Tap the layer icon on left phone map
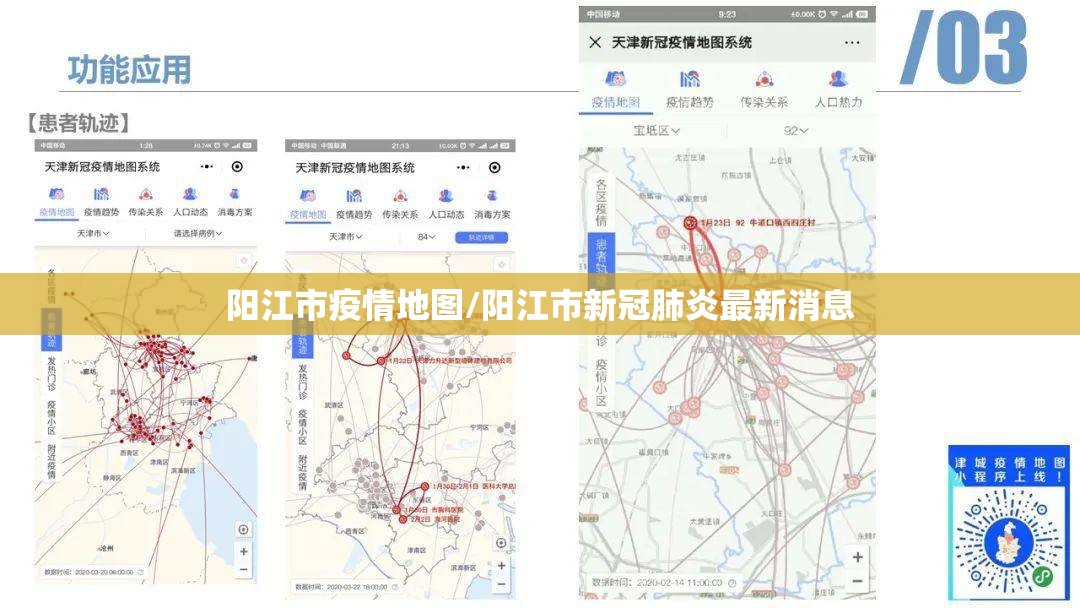The width and height of the screenshot is (1080, 608). coord(243,260)
